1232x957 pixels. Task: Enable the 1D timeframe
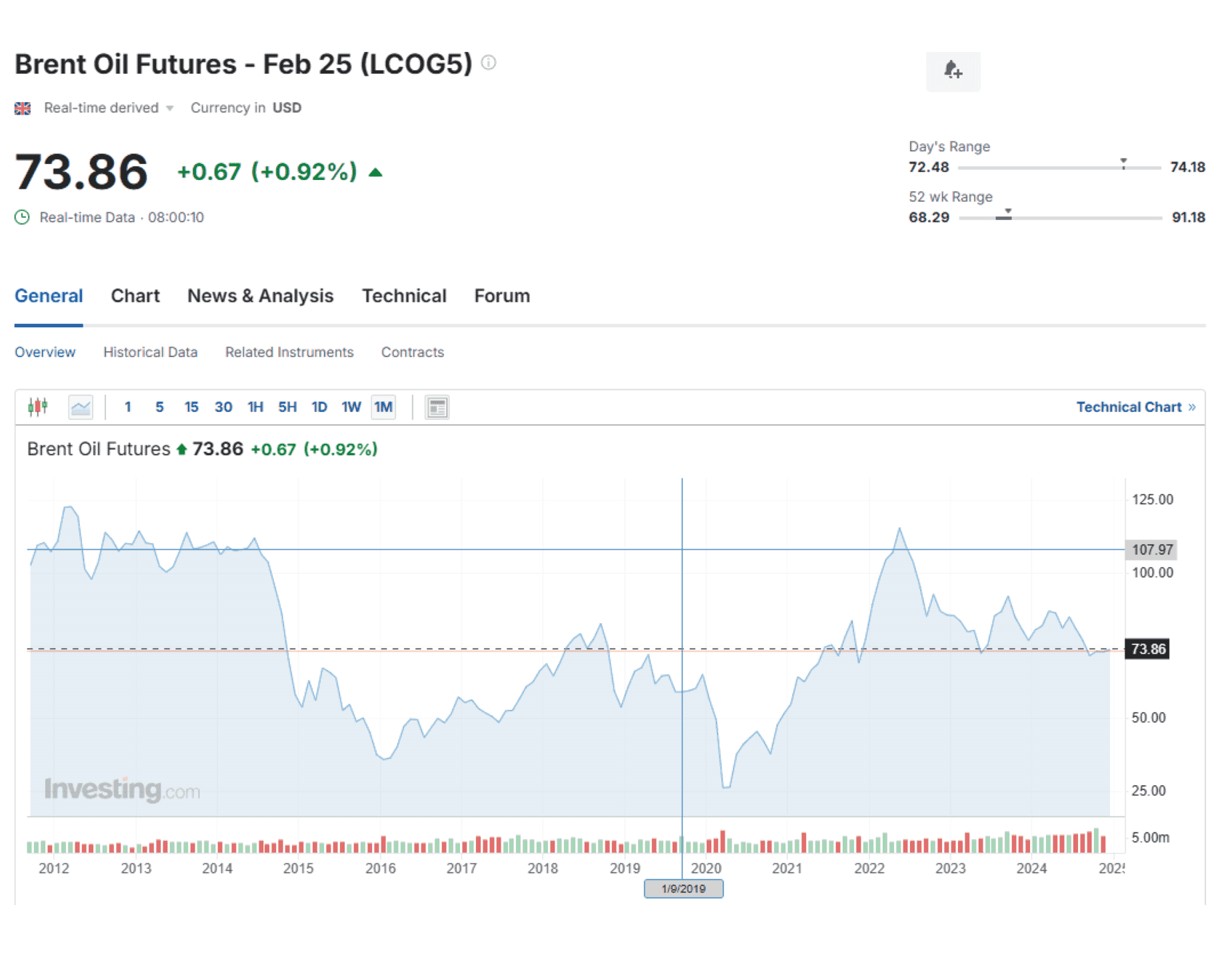pyautogui.click(x=319, y=407)
